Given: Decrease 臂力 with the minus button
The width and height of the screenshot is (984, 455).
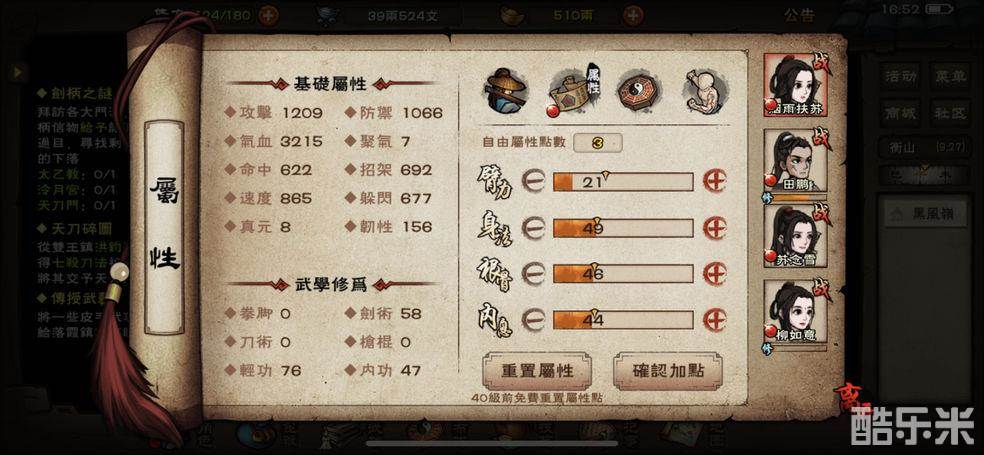Looking at the screenshot, I should click(x=533, y=181).
